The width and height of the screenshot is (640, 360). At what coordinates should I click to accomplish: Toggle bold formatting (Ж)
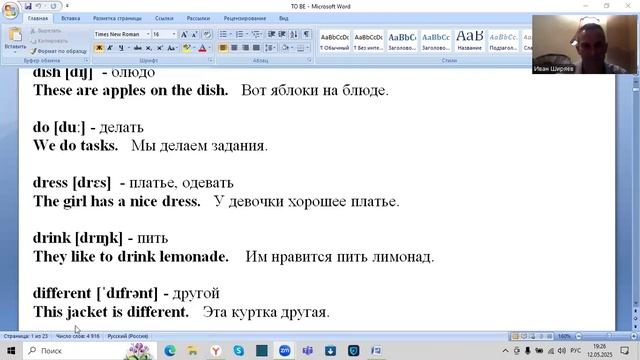coord(99,48)
